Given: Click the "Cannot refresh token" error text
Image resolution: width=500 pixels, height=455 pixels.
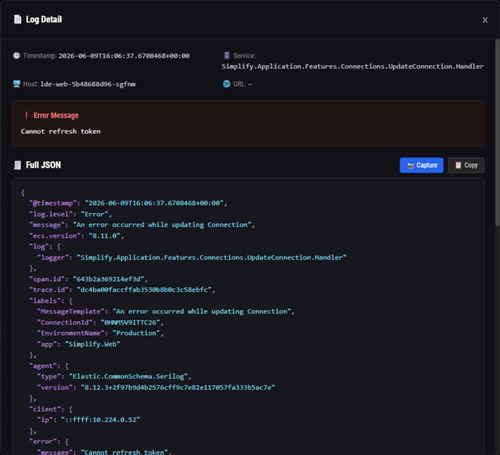Looking at the screenshot, I should point(61,131).
